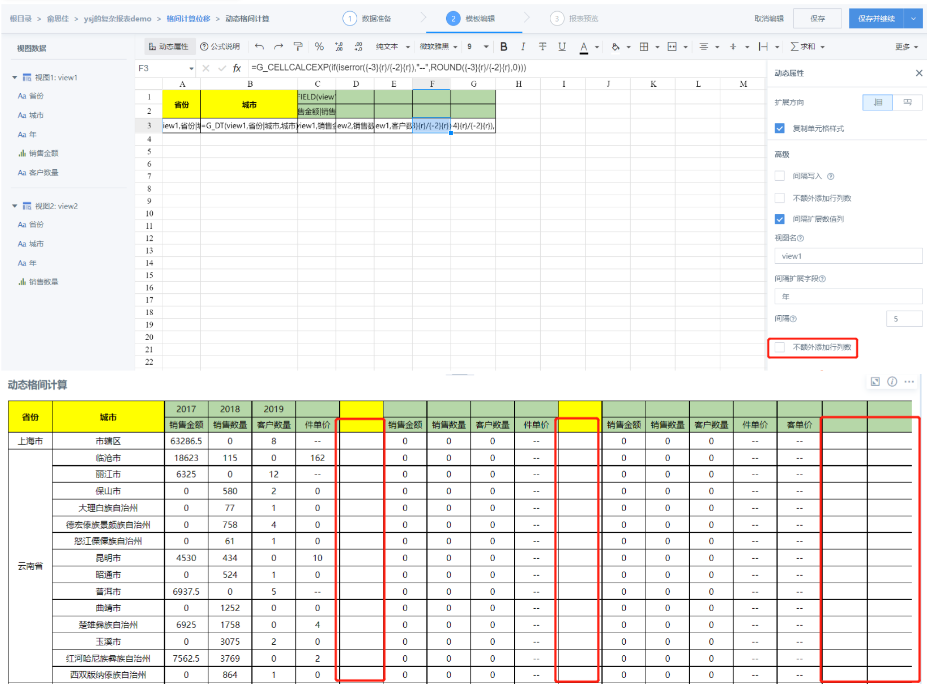
Task: Collapse the 视图1: view1 tree node
Action: click(x=14, y=78)
